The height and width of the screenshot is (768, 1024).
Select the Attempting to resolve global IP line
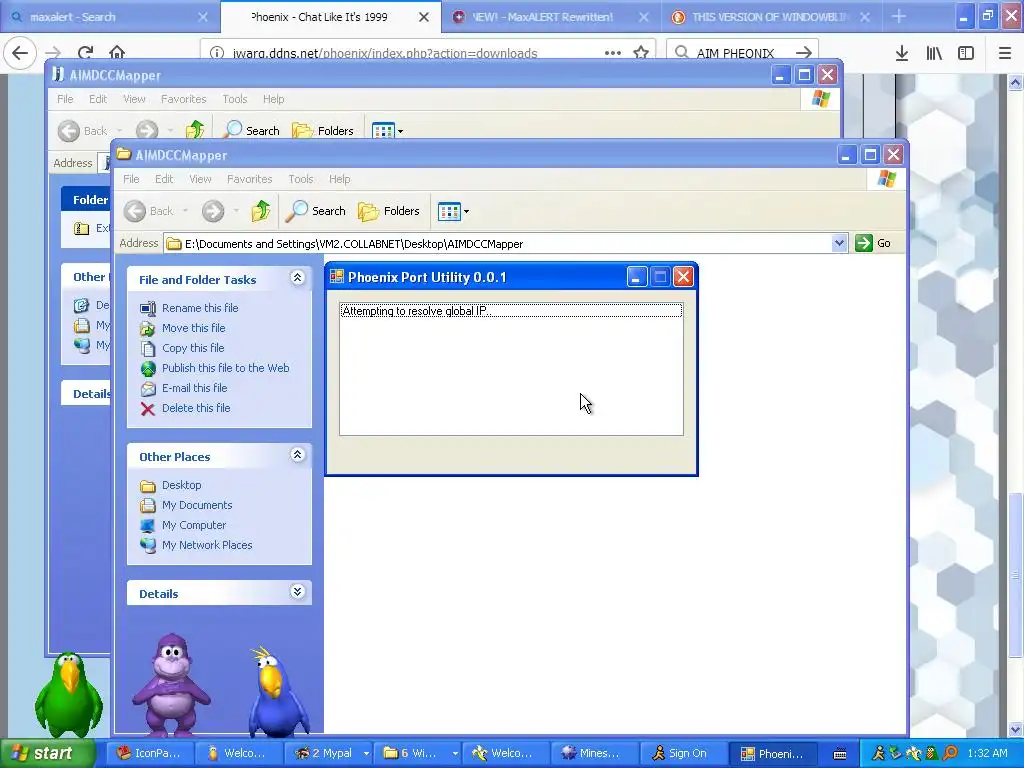(511, 311)
